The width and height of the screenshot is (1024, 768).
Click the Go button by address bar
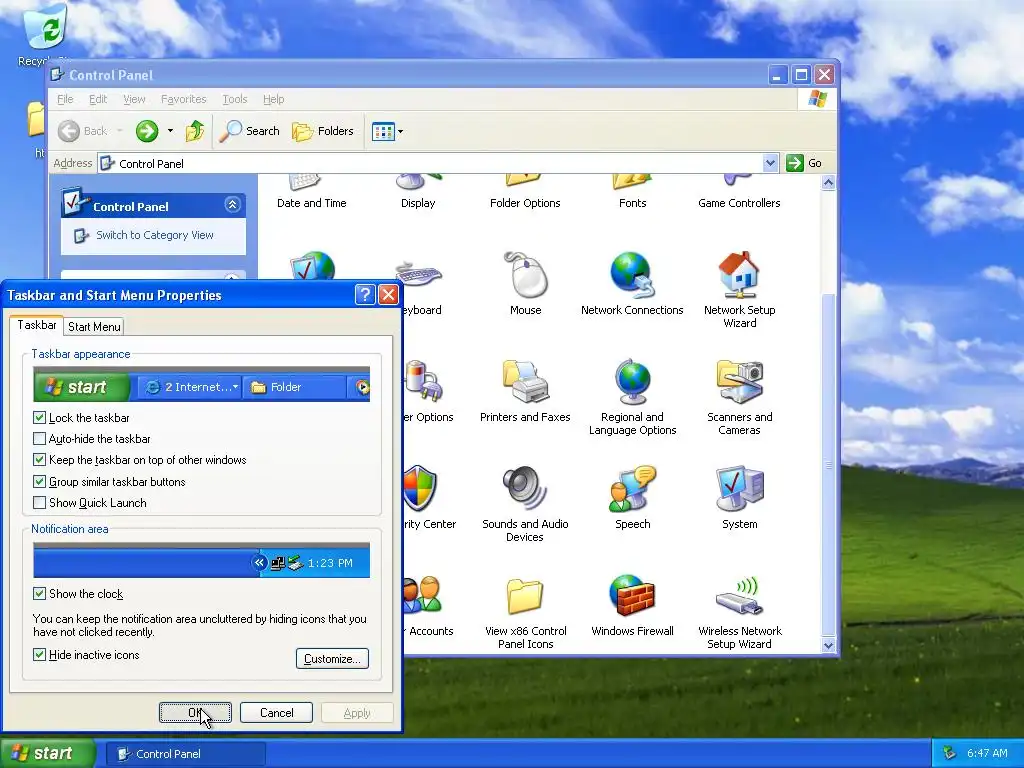(805, 163)
